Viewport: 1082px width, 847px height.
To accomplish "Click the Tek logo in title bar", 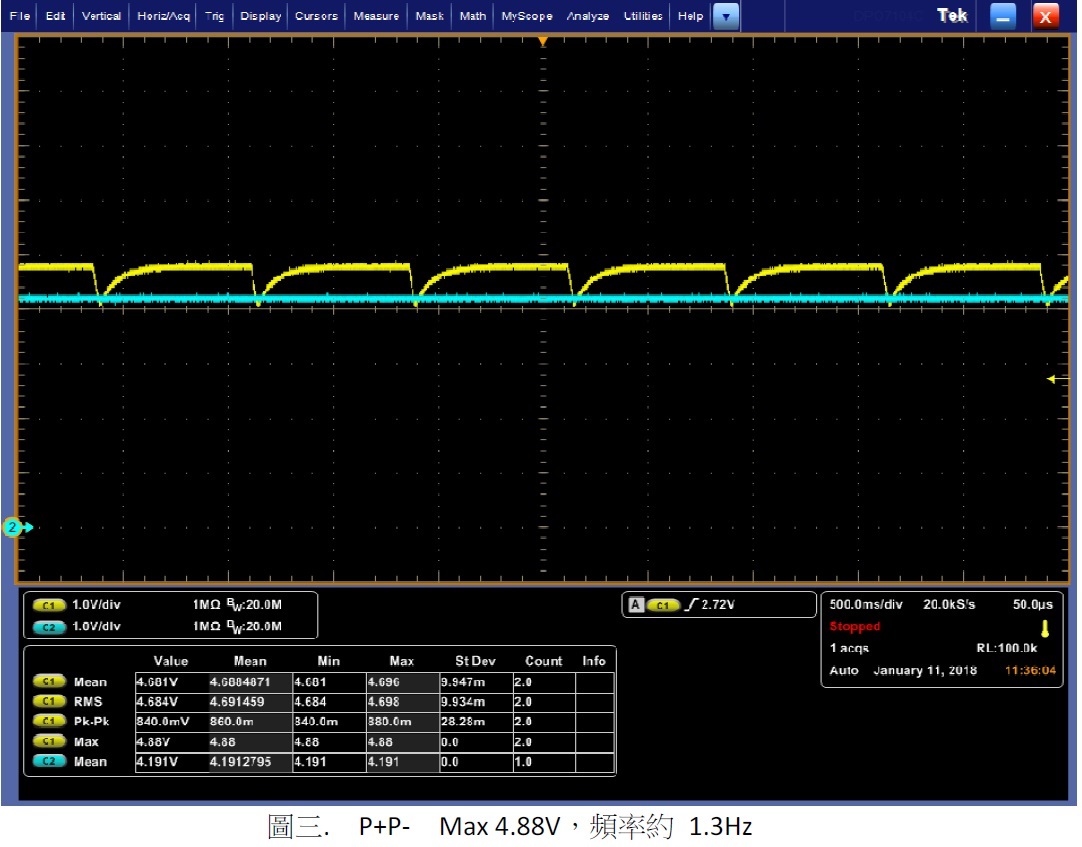I will click(x=952, y=16).
